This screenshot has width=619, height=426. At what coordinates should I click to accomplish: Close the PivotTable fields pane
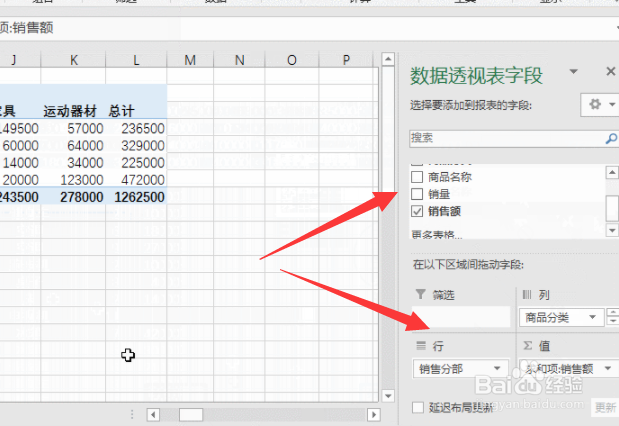point(610,71)
